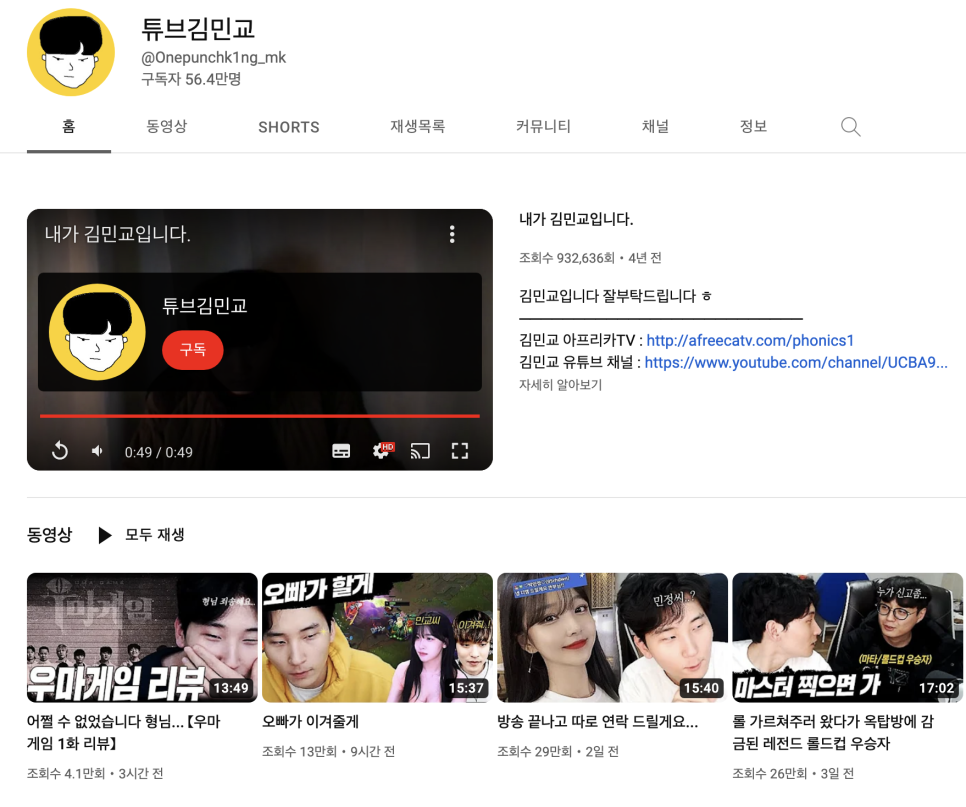Click the red video progress bar
The image size is (966, 807).
259,416
